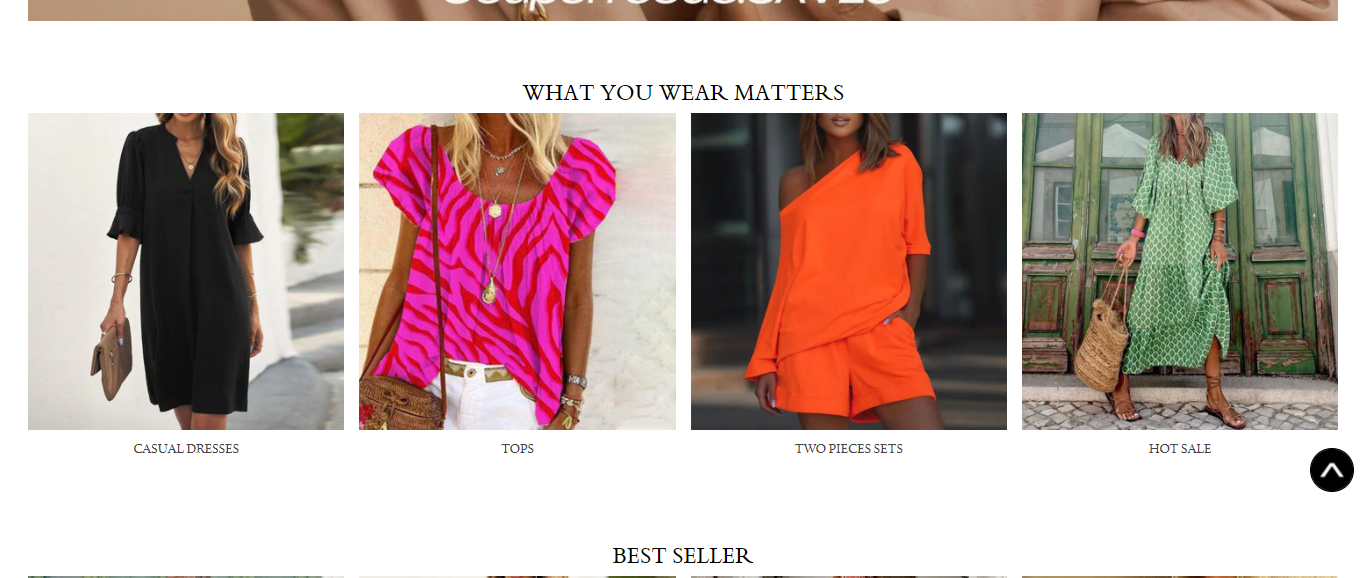Click the brown clutch in the black dress photo
This screenshot has height=578, width=1366.
111,360
